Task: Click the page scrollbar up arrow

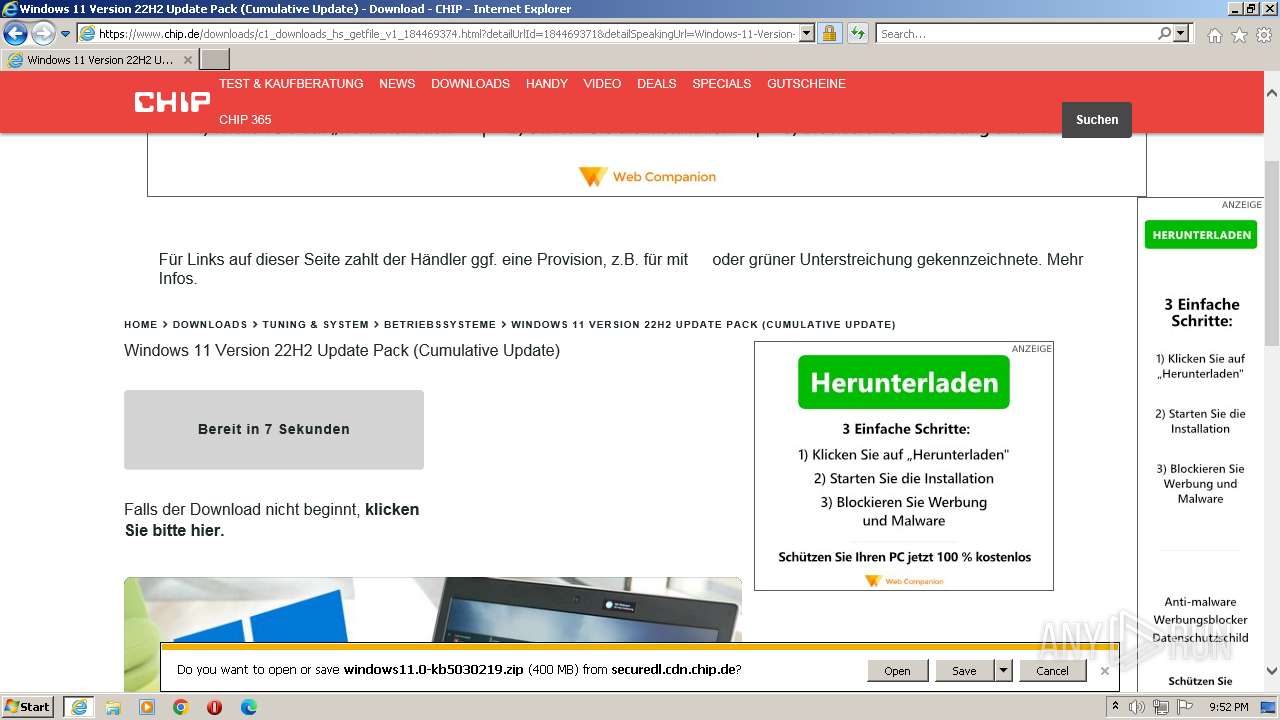Action: [1272, 92]
